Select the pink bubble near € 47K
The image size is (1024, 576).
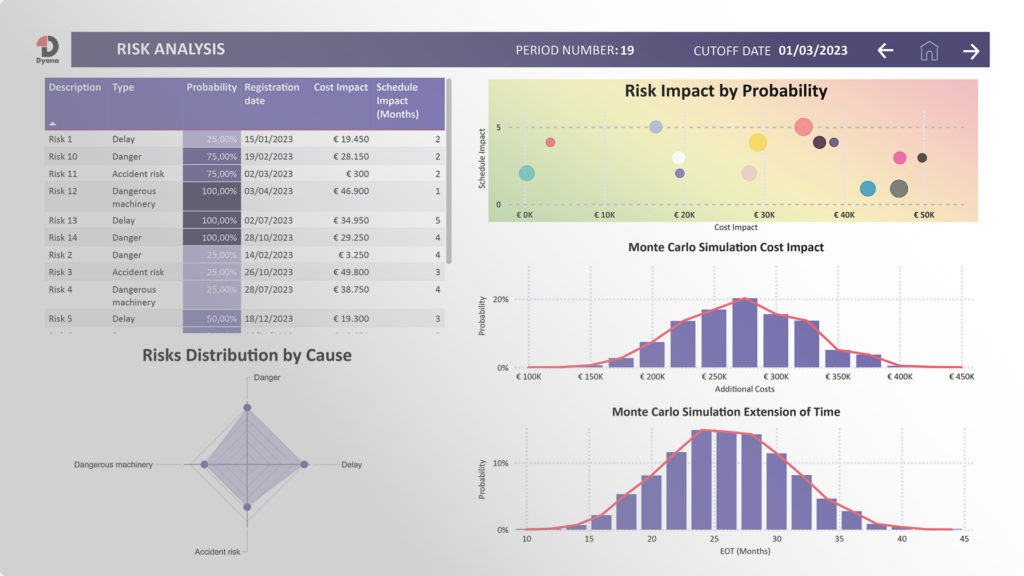pyautogui.click(x=899, y=157)
